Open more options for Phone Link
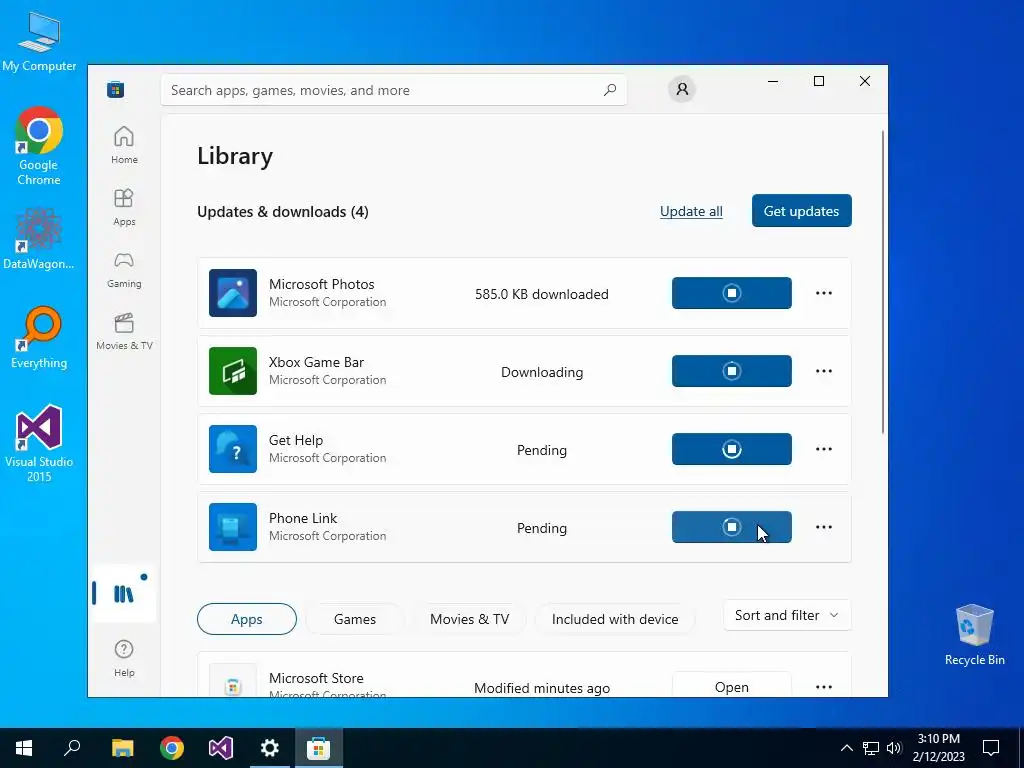1024x768 pixels. point(824,527)
